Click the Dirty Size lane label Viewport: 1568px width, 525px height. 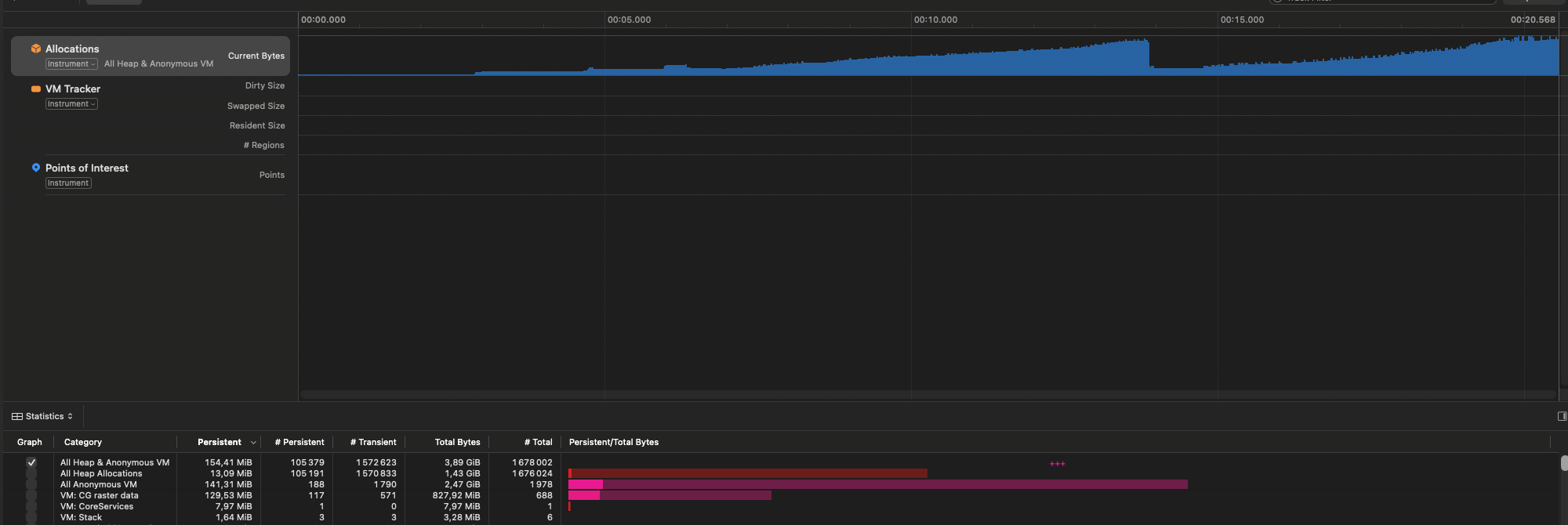265,85
